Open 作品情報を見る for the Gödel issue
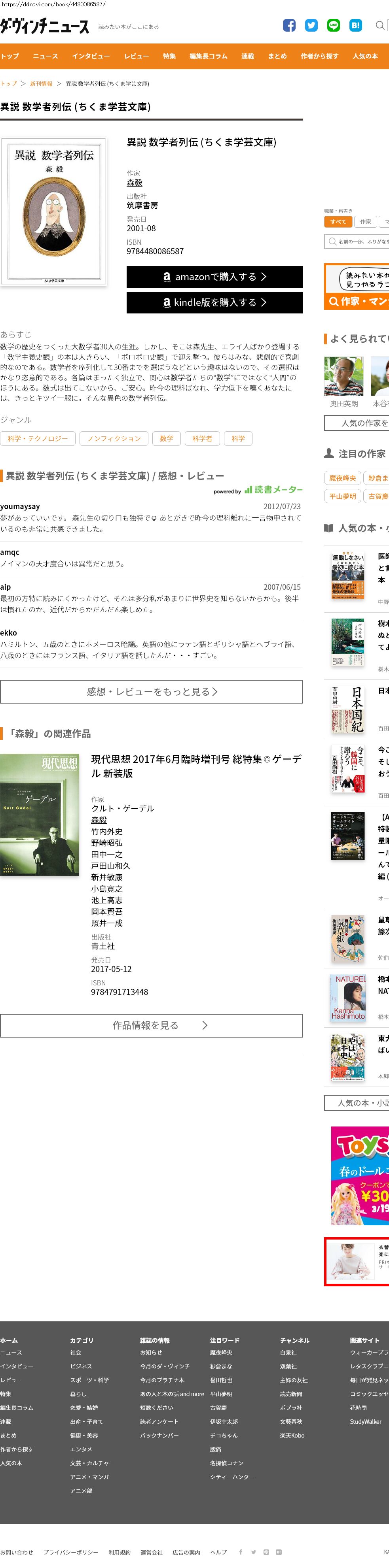 pyautogui.click(x=151, y=1026)
